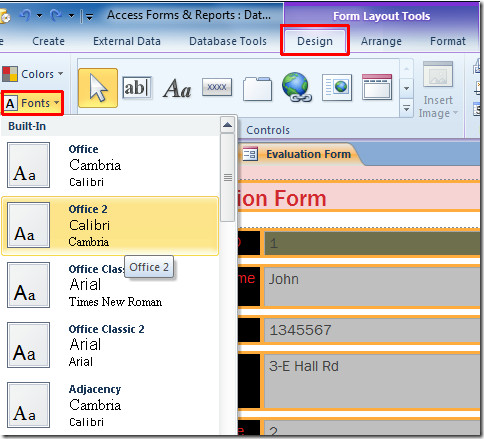Select the Navigation Control icon
This screenshot has width=484, height=439.
click(377, 87)
